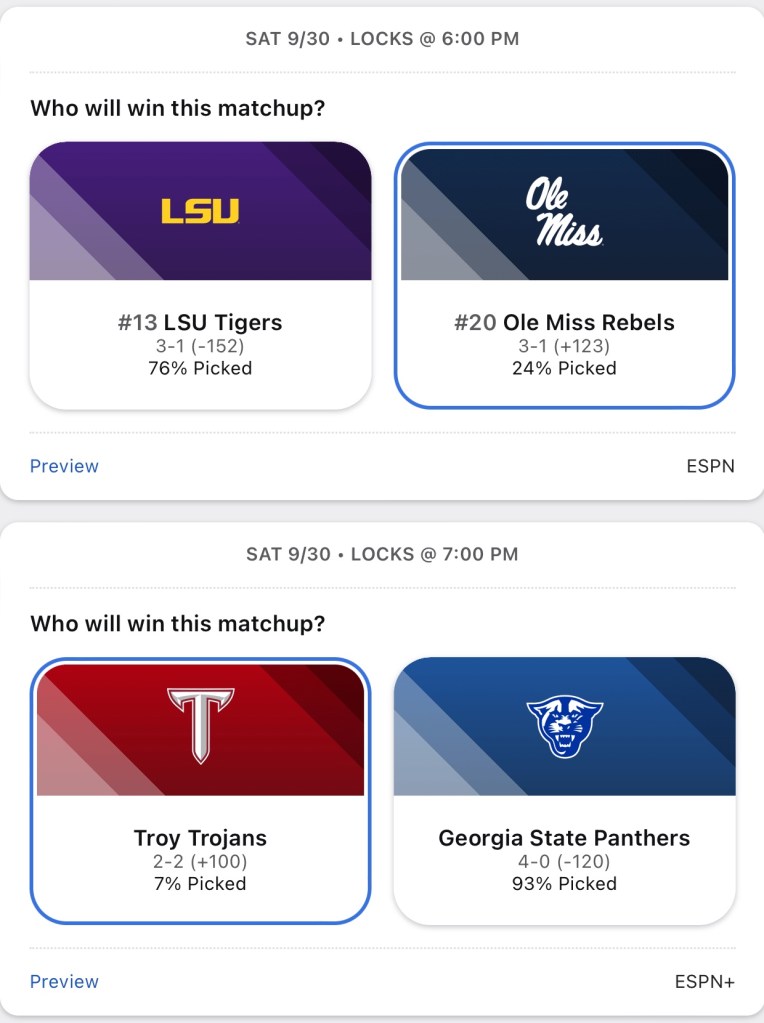Click the ESPN+ network label
This screenshot has width=764, height=1023.
click(x=704, y=981)
